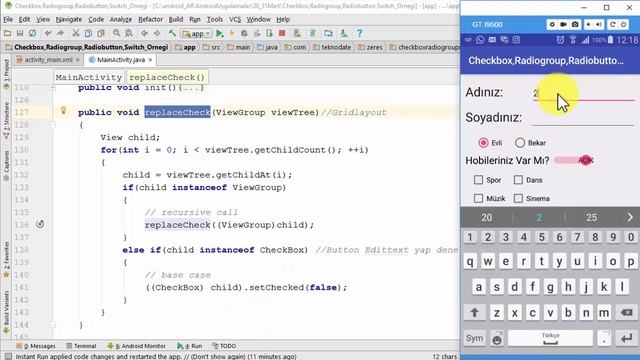Click the Open folder toolbar icon

[x=7, y=33]
